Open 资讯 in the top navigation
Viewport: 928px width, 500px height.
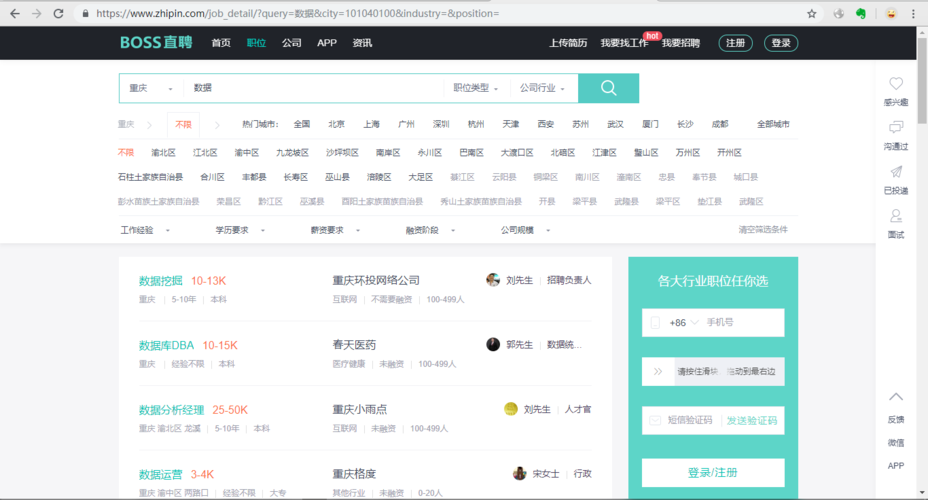click(x=362, y=43)
